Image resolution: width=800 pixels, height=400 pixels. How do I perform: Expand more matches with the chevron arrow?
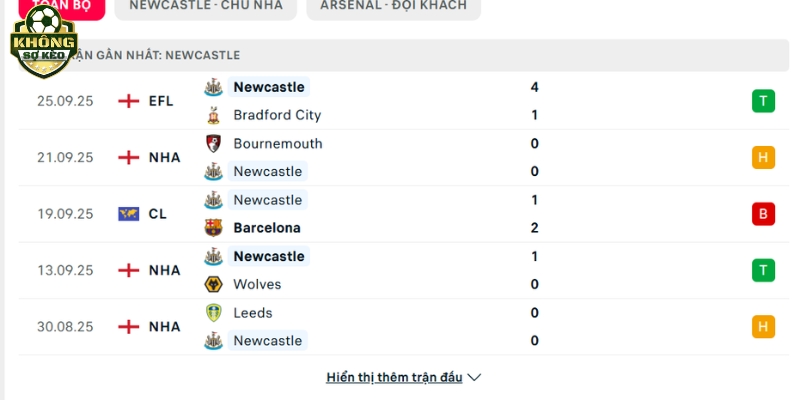[474, 378]
